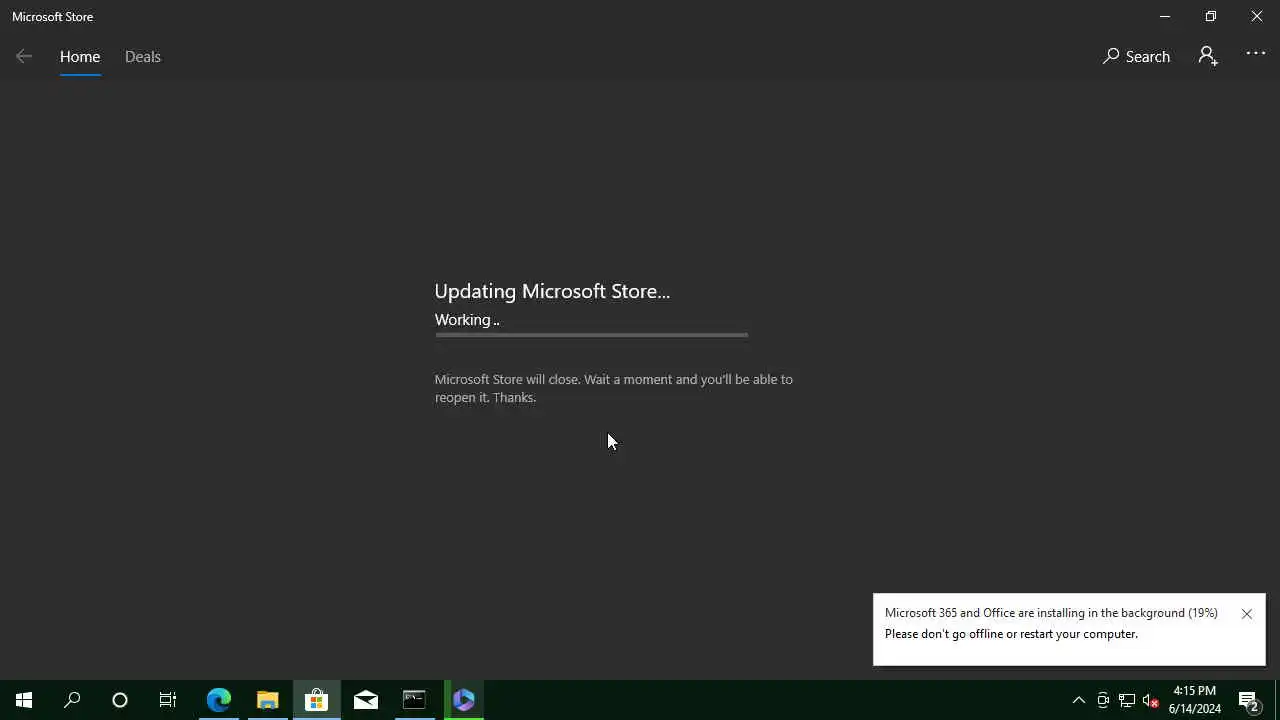The width and height of the screenshot is (1280, 720).
Task: Click the Microsoft Store taskbar icon
Action: coord(316,700)
